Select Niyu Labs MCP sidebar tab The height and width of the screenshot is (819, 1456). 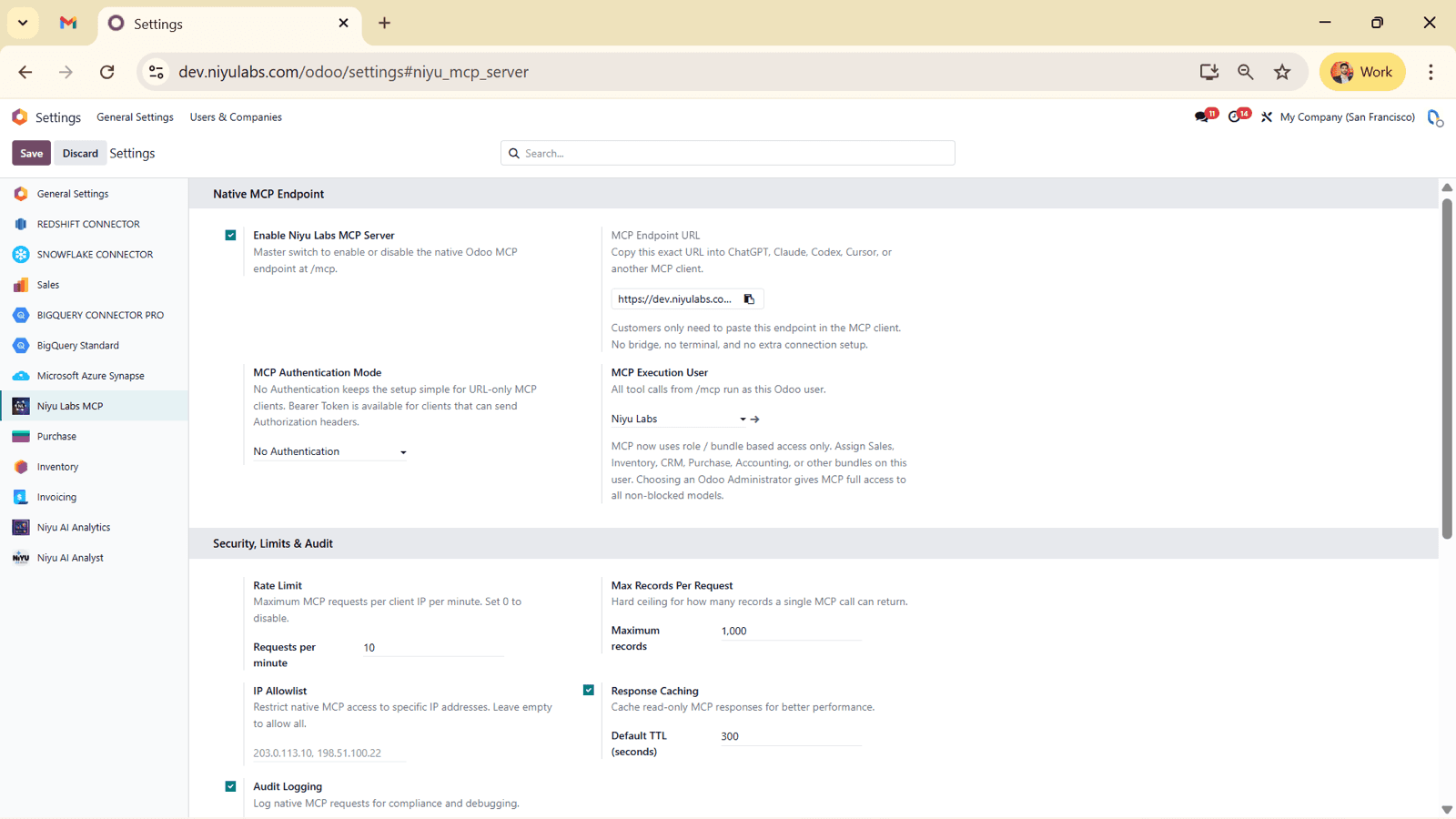tap(95, 406)
